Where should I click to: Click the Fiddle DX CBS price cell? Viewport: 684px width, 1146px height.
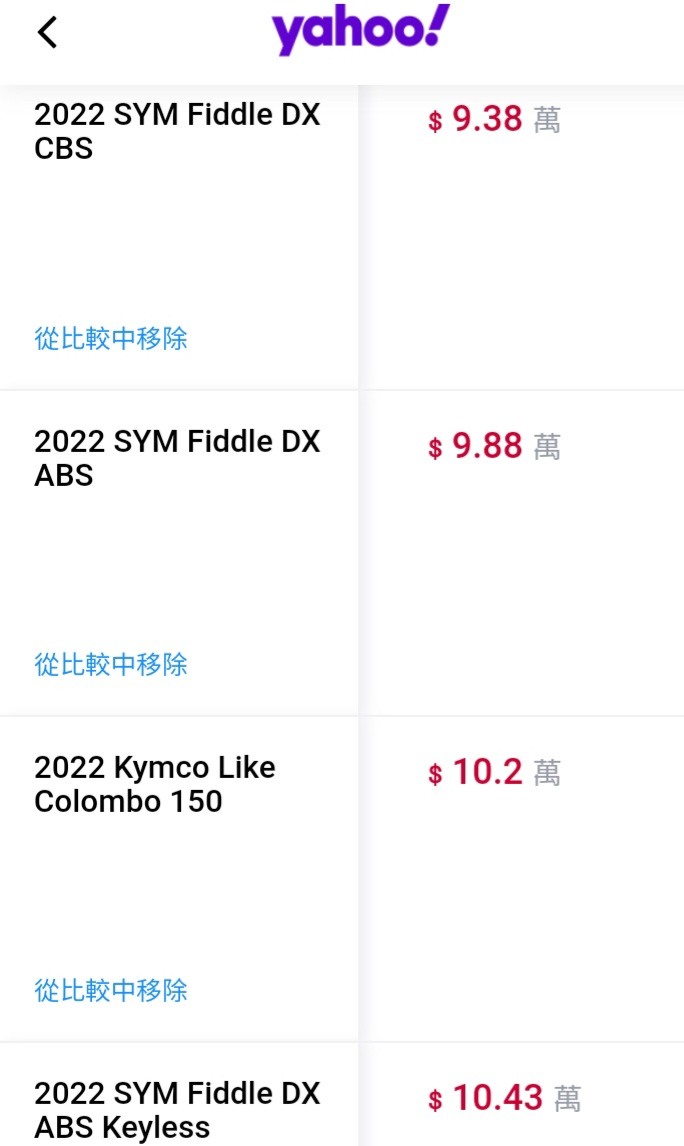[x=522, y=238]
